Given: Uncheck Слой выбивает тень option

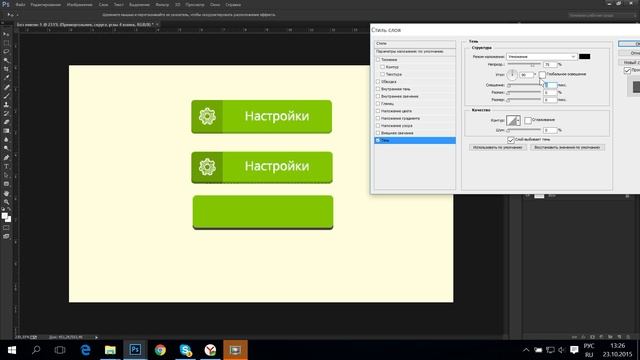Looking at the screenshot, I should tap(511, 140).
